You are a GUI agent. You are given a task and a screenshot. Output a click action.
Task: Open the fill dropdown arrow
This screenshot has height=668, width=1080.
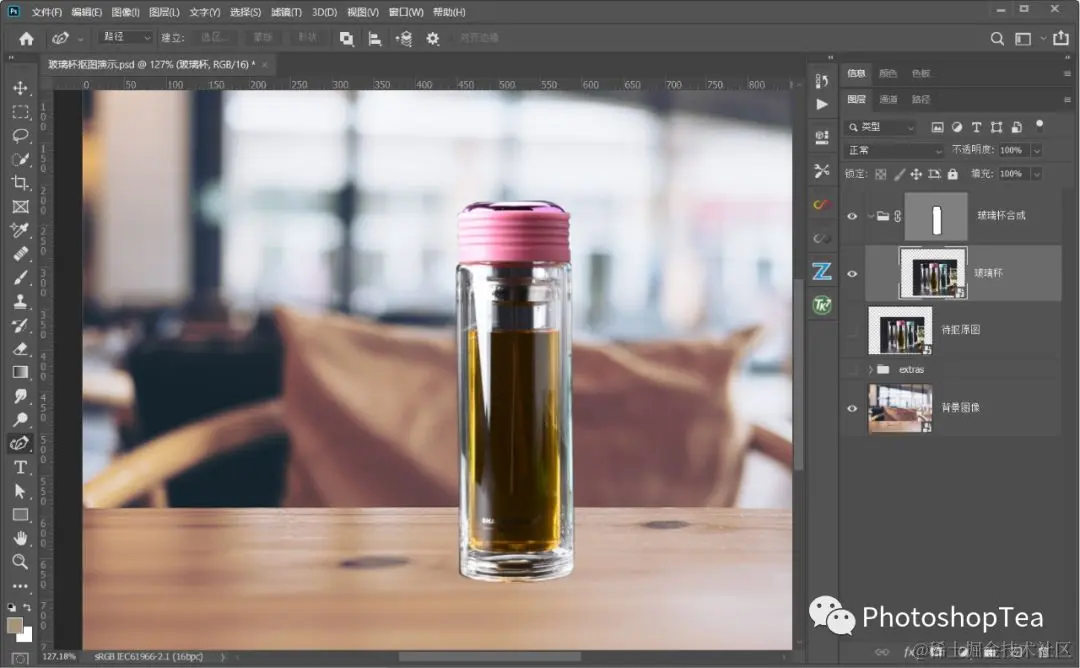click(1037, 174)
